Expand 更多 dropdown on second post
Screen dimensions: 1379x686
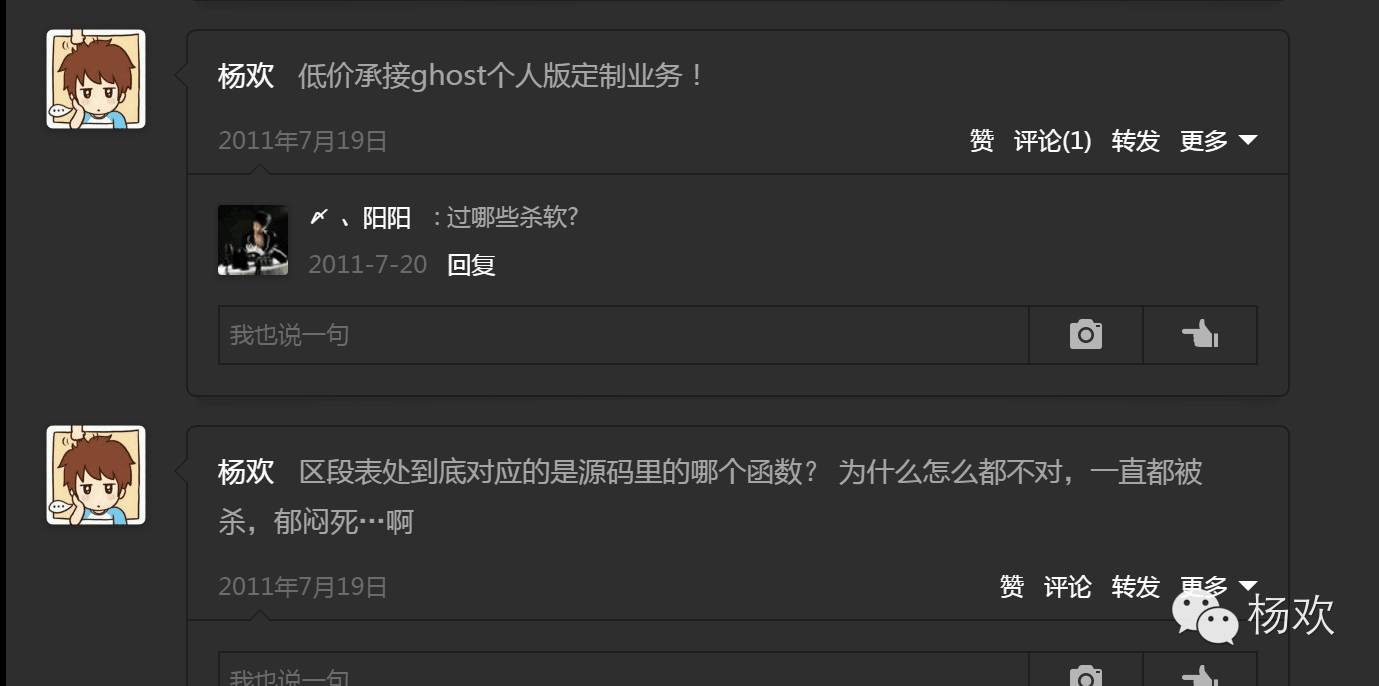pos(1218,586)
